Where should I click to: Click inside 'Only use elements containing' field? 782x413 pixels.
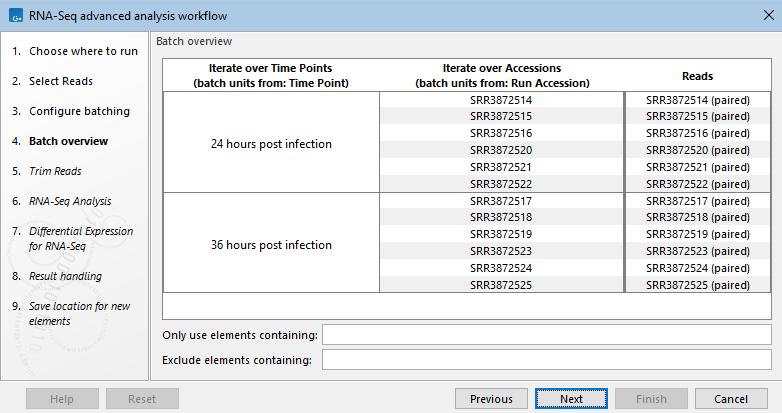[546, 334]
